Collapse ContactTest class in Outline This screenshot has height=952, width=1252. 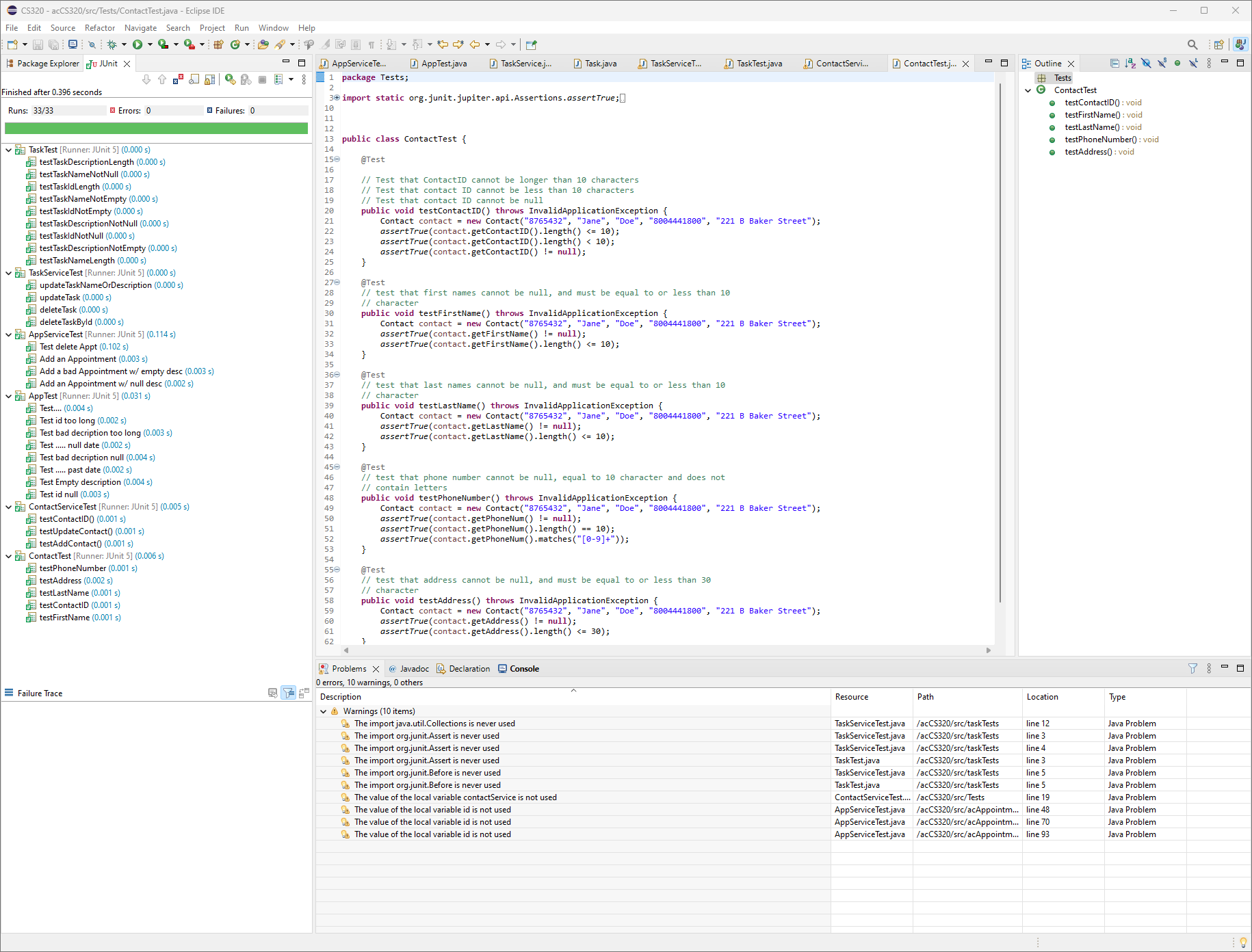[1028, 90]
